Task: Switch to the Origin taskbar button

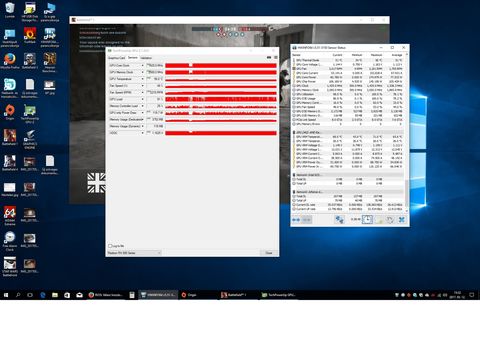Action: click(198, 295)
